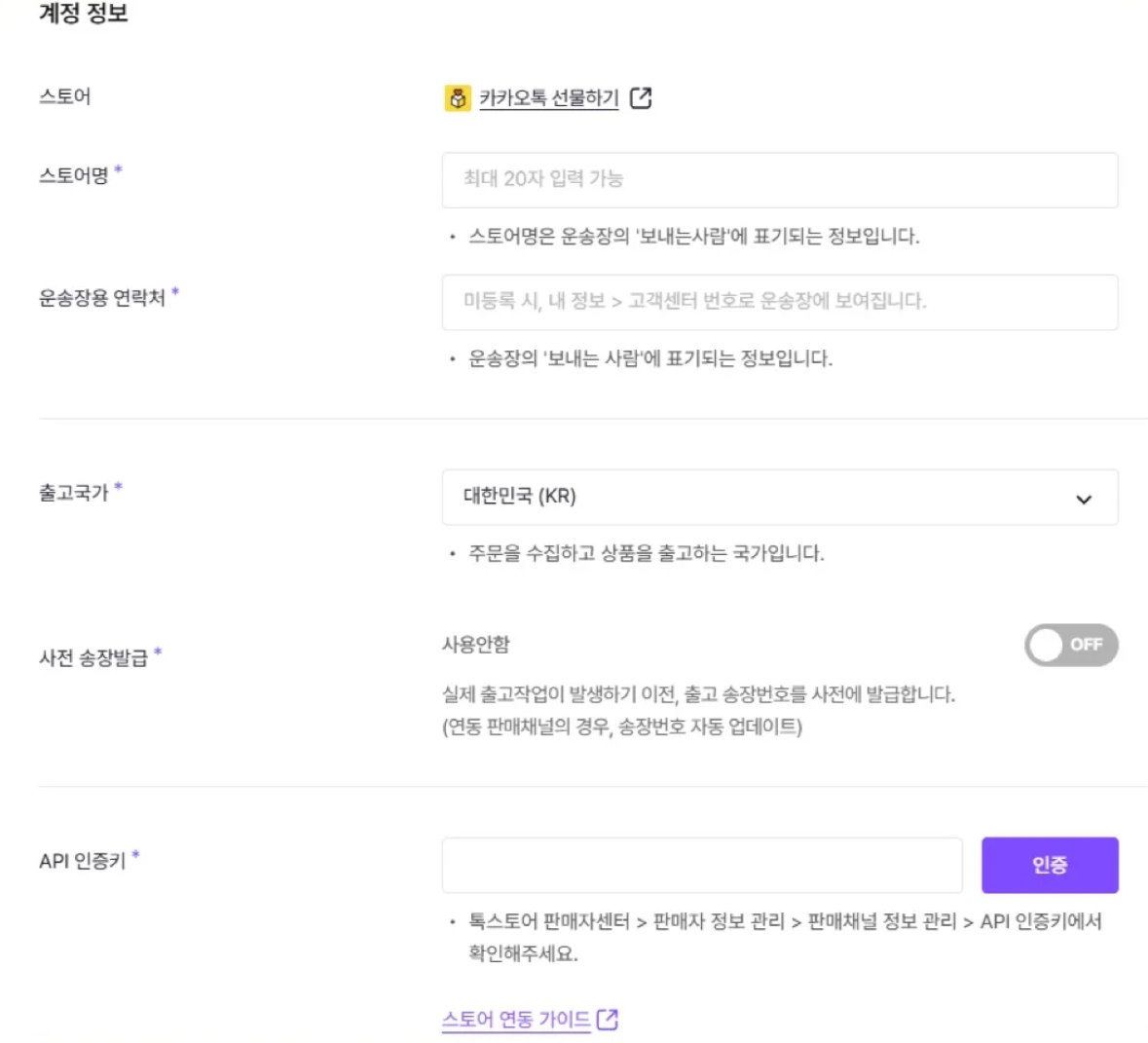Click the 스토어명 field label
This screenshot has width=1148, height=1043.
coord(74,176)
